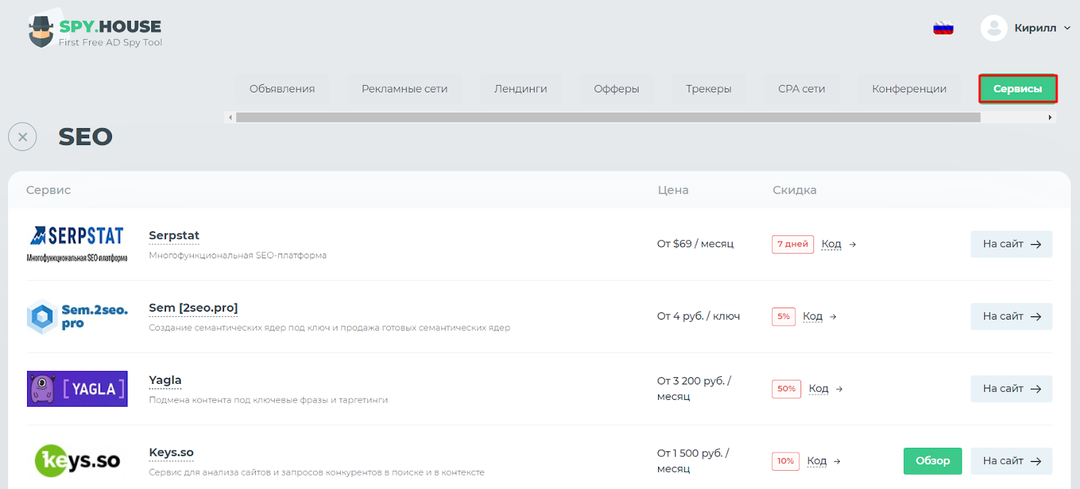Click the Sem.2seo.pro logo
This screenshot has width=1080, height=489.
[x=77, y=317]
